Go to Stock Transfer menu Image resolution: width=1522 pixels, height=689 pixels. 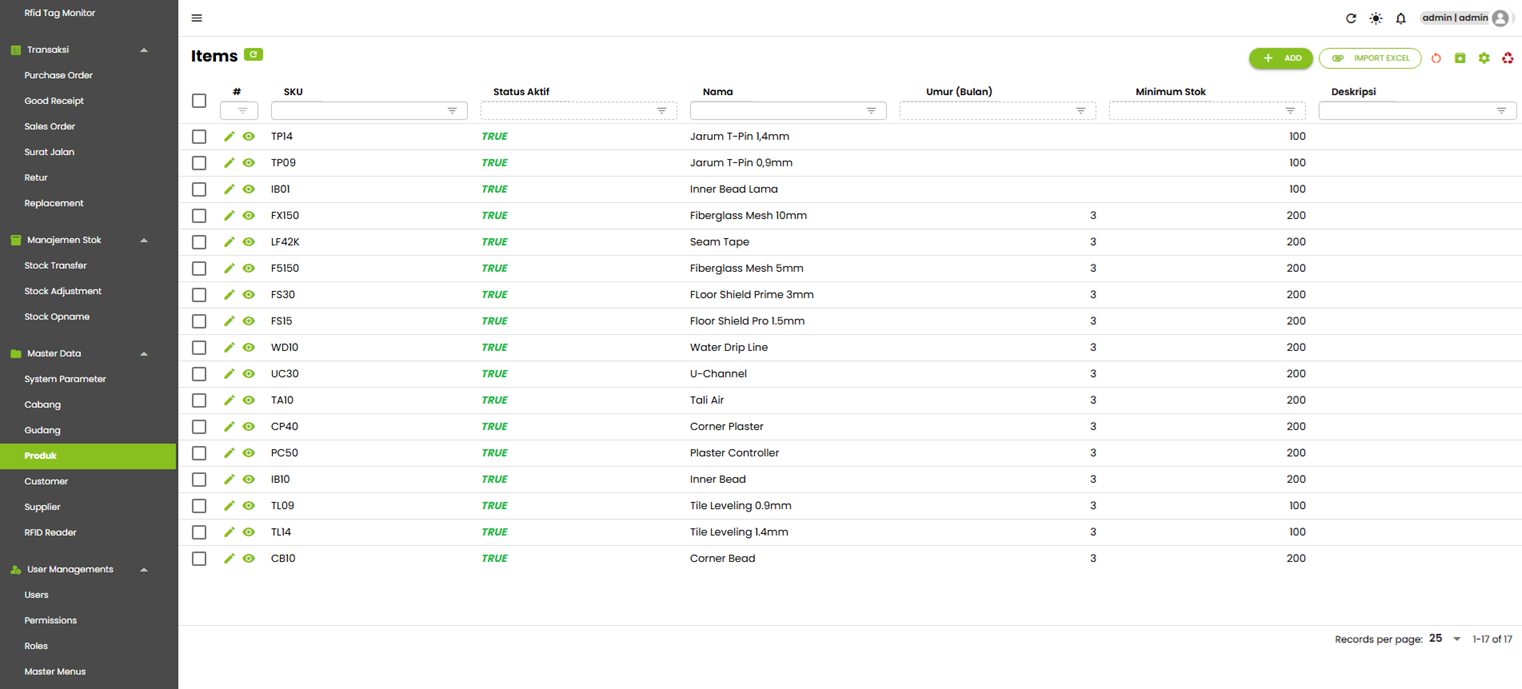55,266
